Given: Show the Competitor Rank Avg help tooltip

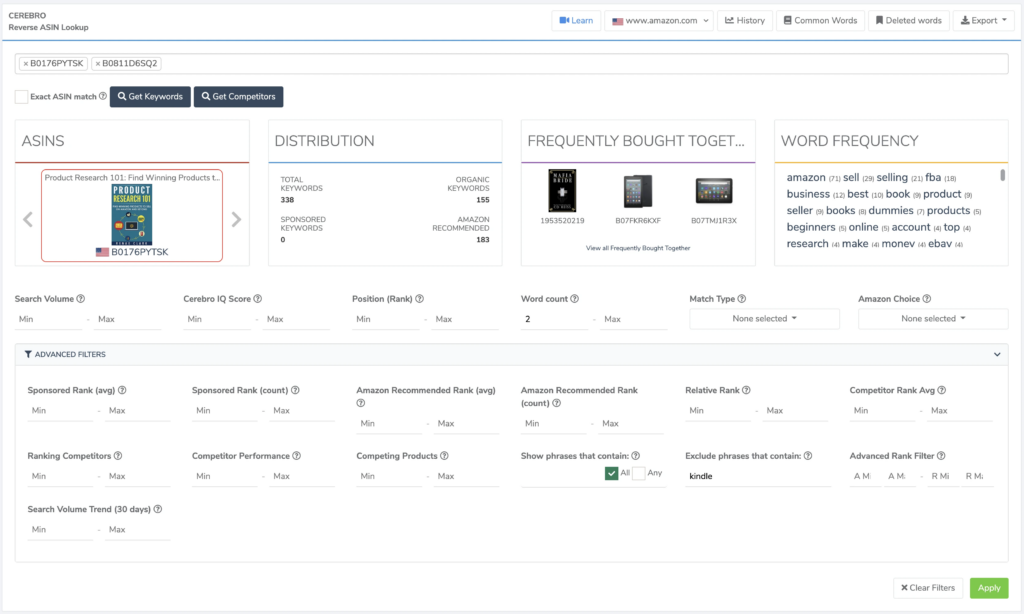Looking at the screenshot, I should click(x=942, y=390).
